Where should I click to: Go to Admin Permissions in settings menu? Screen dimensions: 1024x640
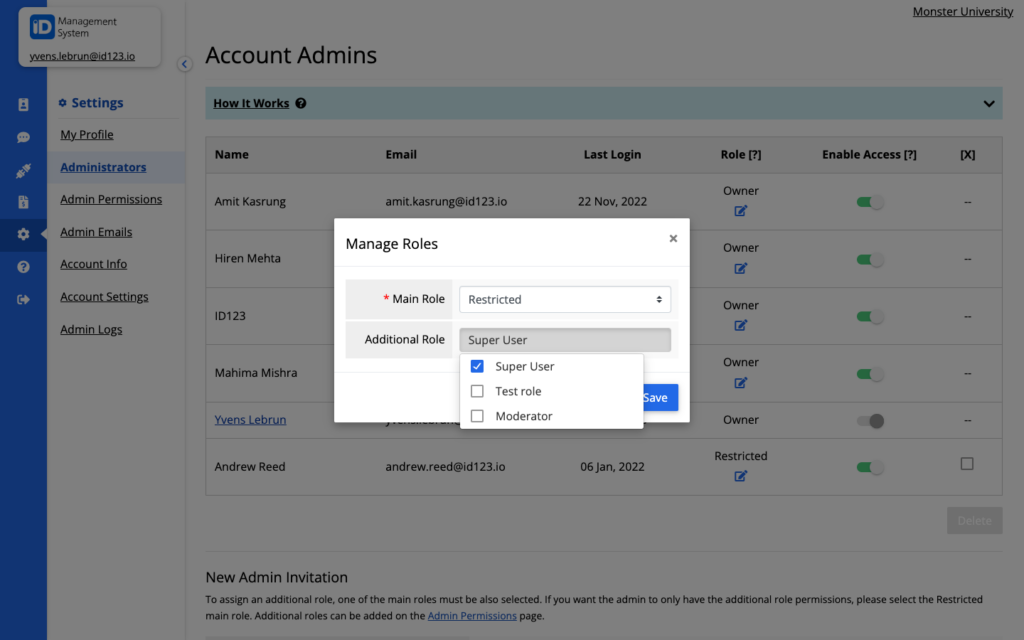coord(110,199)
